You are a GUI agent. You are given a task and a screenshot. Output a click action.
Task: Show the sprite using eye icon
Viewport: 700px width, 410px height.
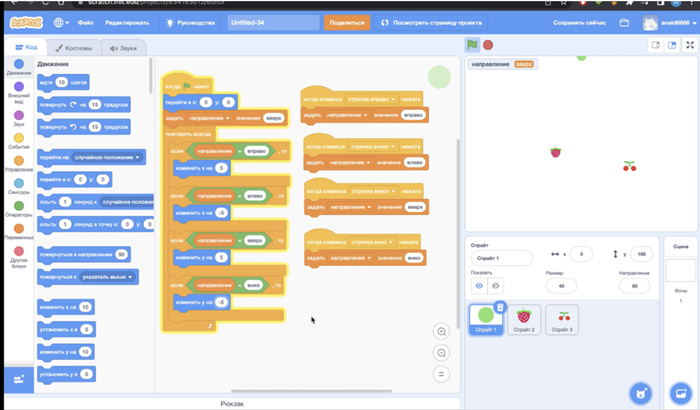(479, 285)
